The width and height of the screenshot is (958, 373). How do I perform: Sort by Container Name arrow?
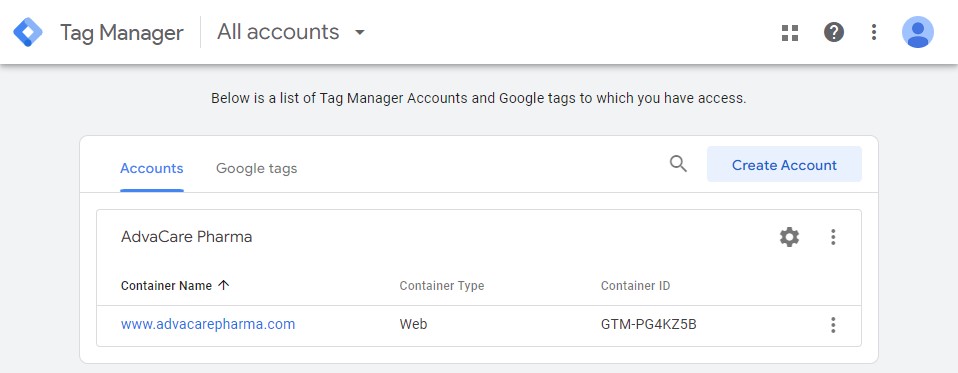click(224, 285)
